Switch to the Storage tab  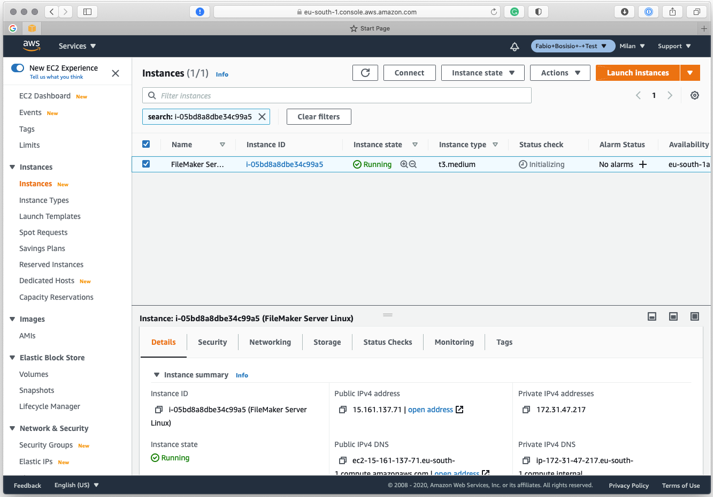(x=327, y=342)
